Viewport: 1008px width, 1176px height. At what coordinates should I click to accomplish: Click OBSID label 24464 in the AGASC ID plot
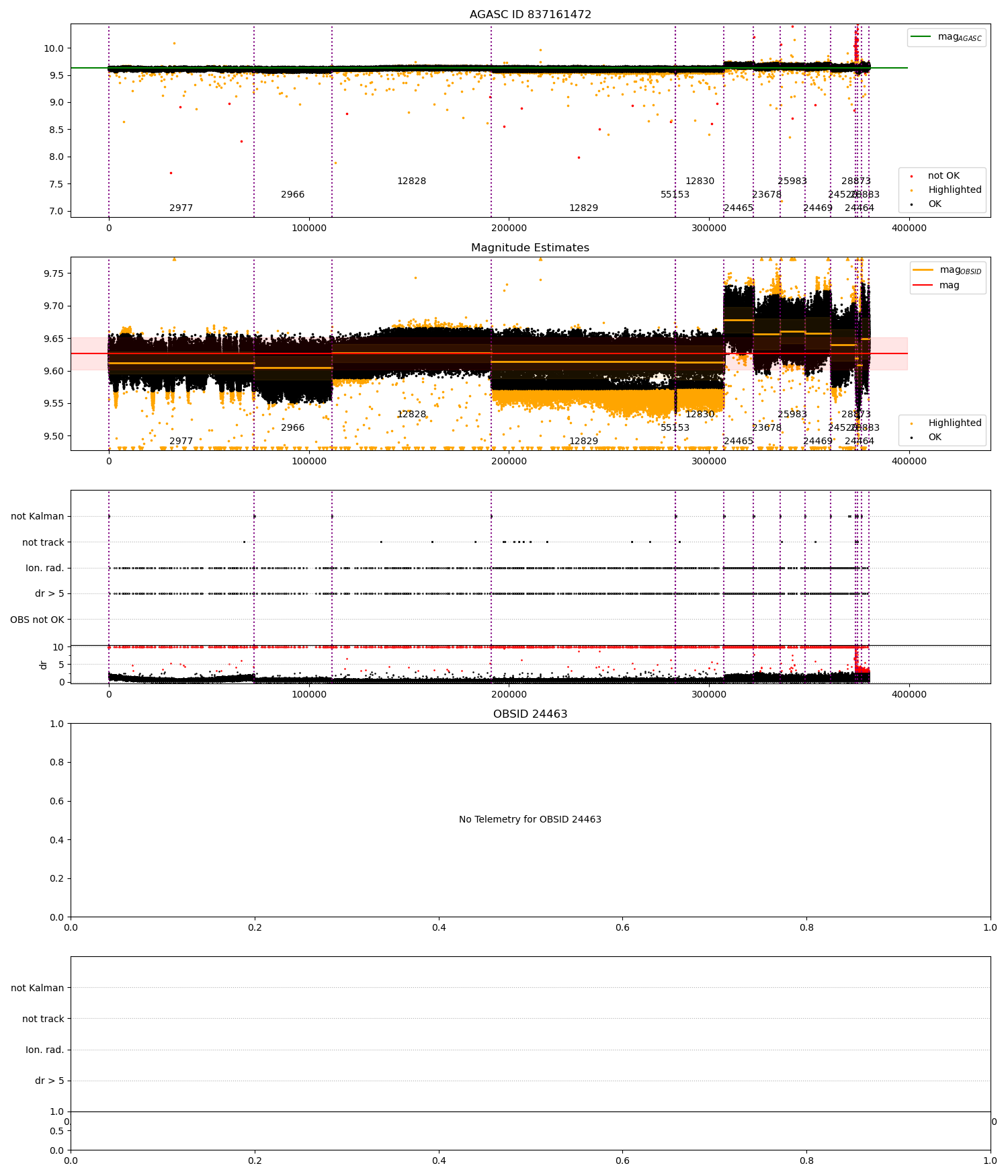coord(859,208)
